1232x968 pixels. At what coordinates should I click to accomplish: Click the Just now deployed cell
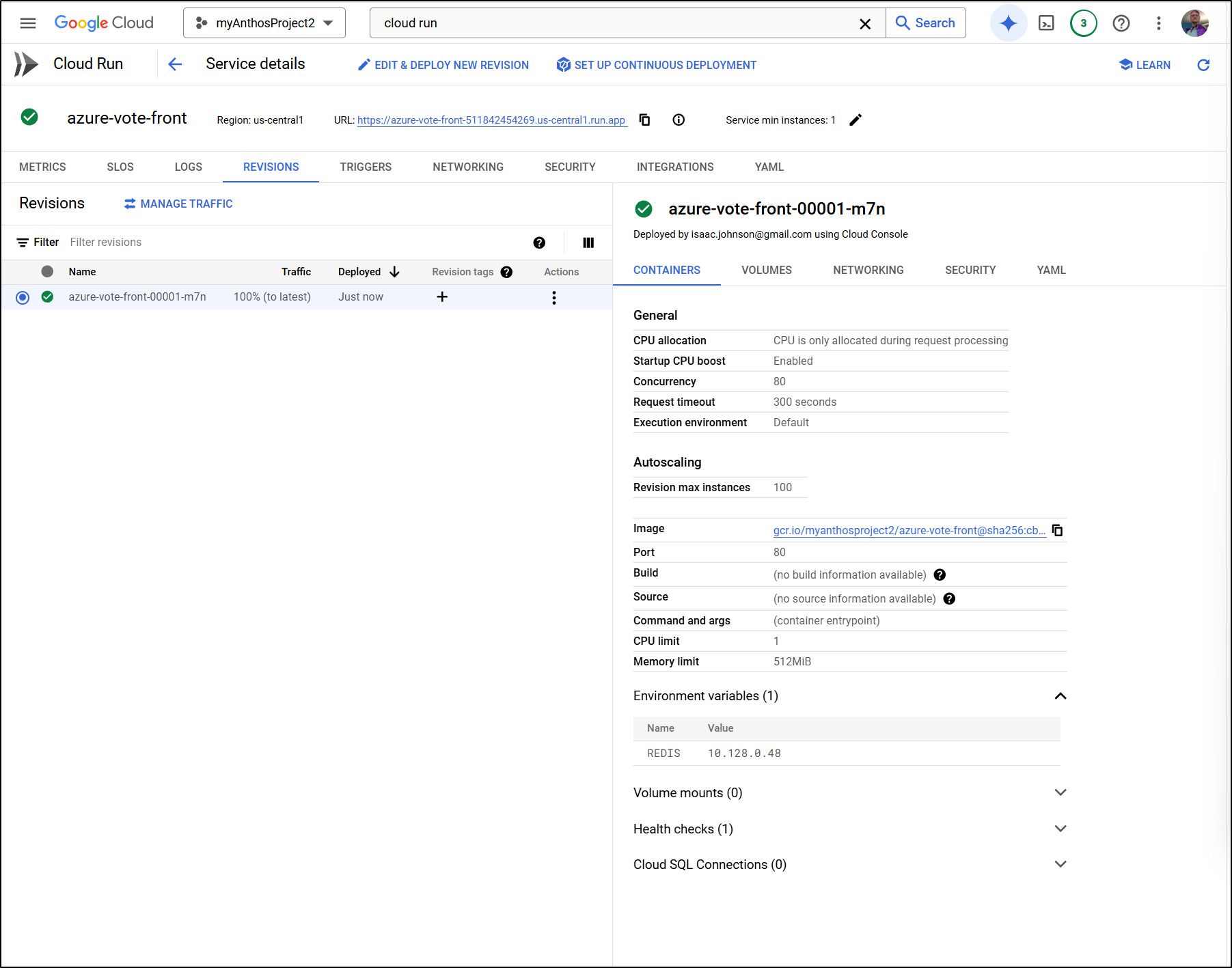point(361,296)
